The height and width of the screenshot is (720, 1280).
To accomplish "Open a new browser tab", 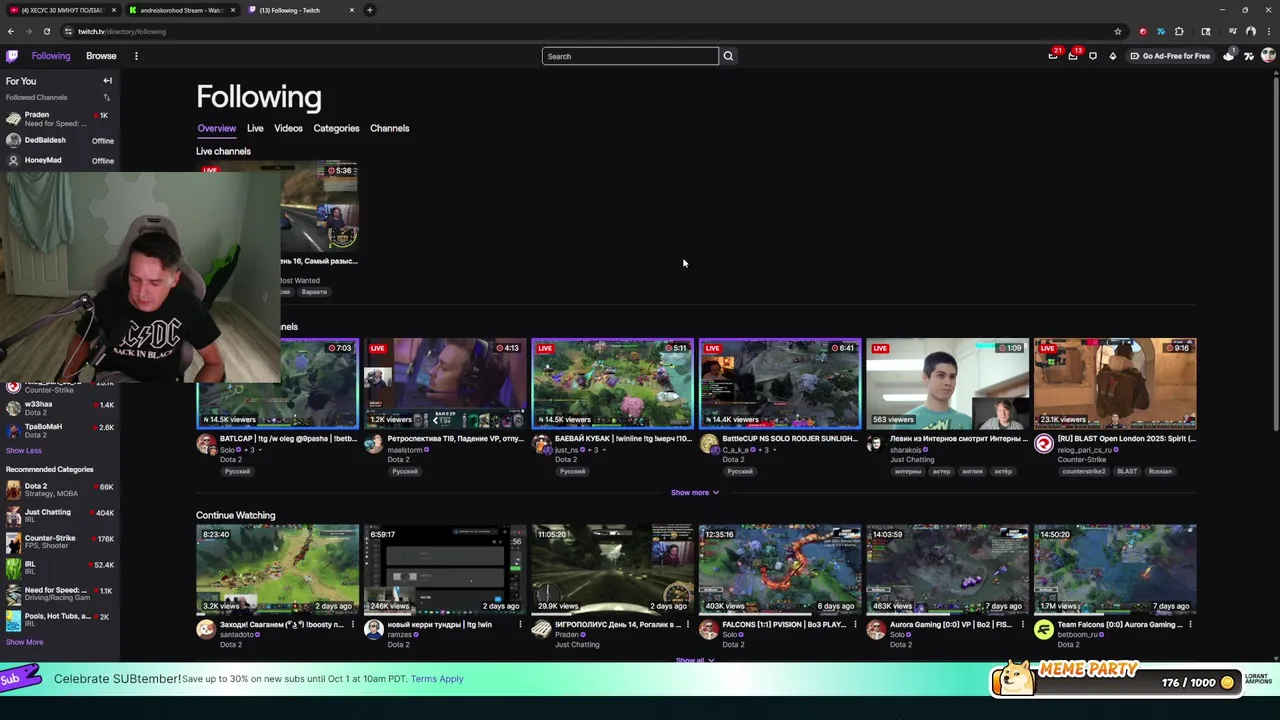I will 369,10.
